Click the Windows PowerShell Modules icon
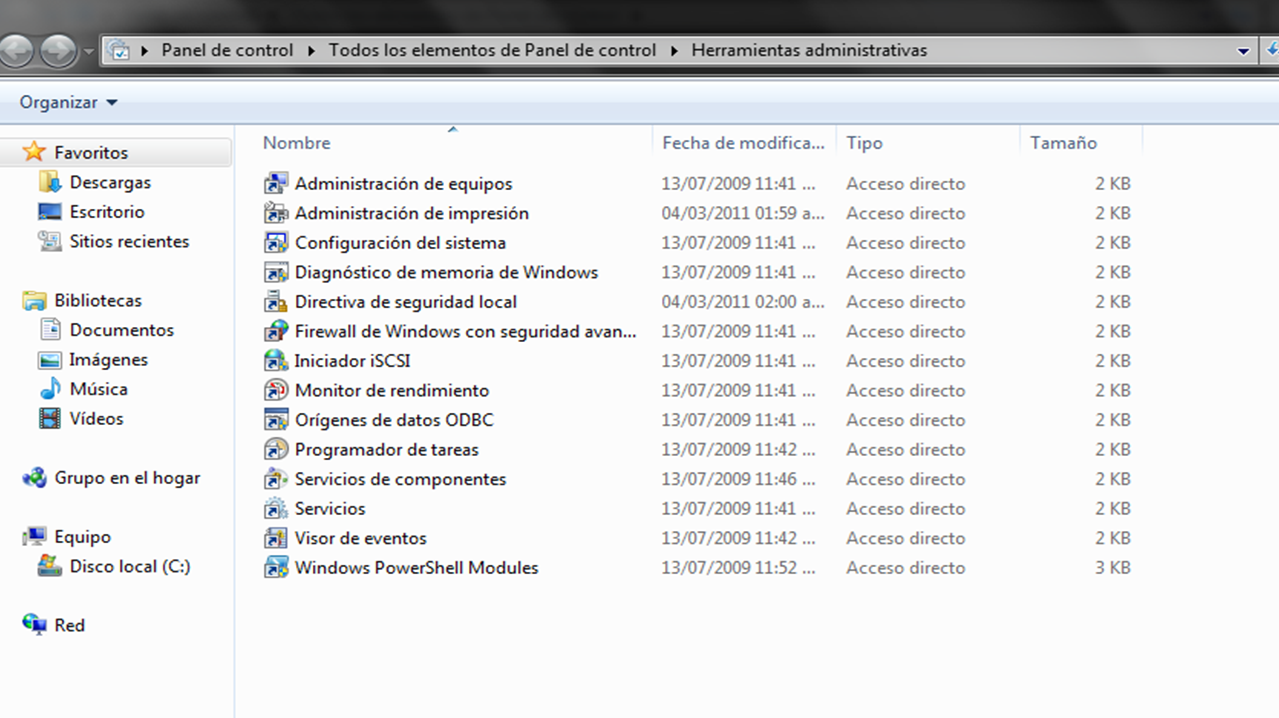 tap(276, 568)
